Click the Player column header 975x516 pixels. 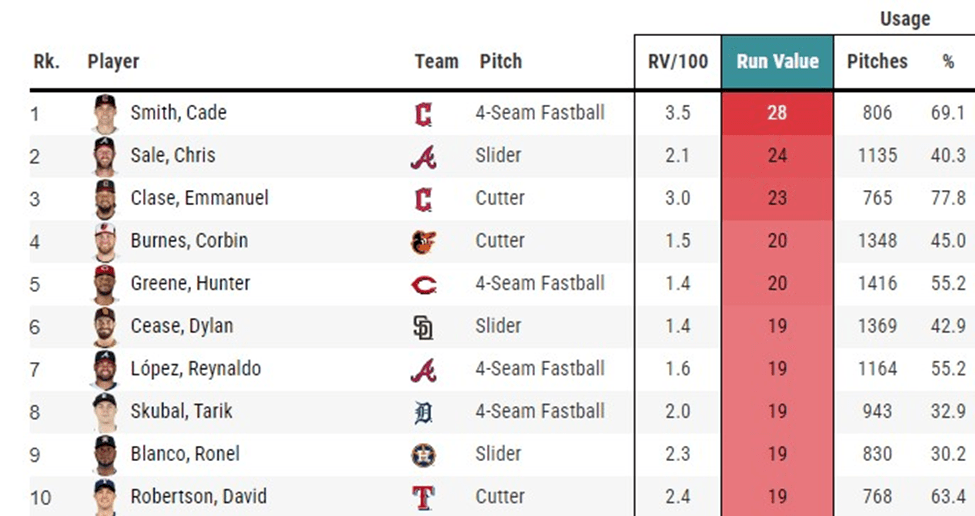[113, 62]
